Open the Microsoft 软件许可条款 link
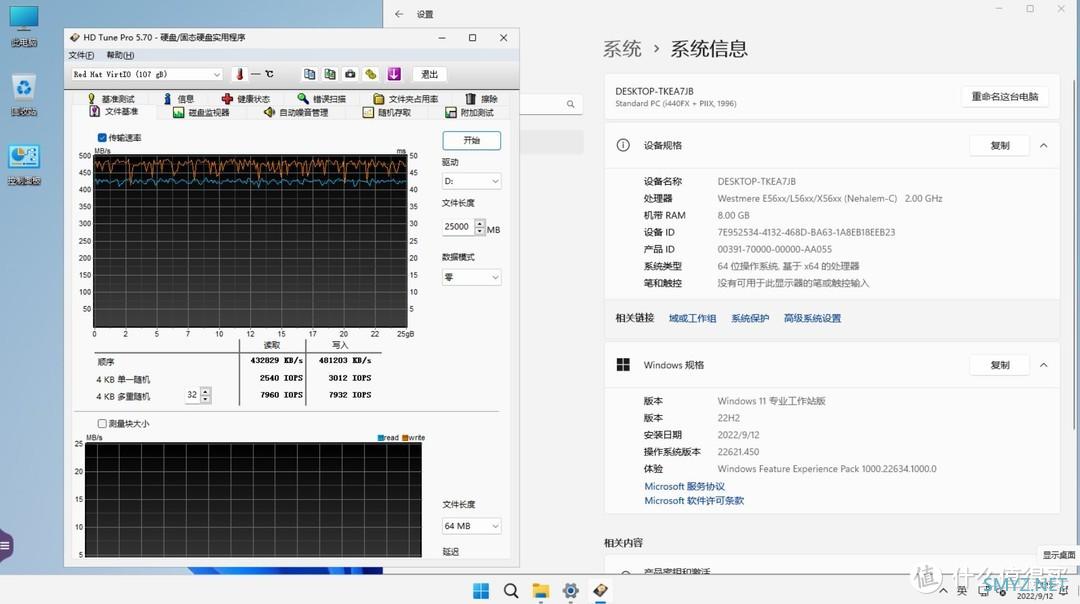Image resolution: width=1080 pixels, height=604 pixels. [694, 501]
